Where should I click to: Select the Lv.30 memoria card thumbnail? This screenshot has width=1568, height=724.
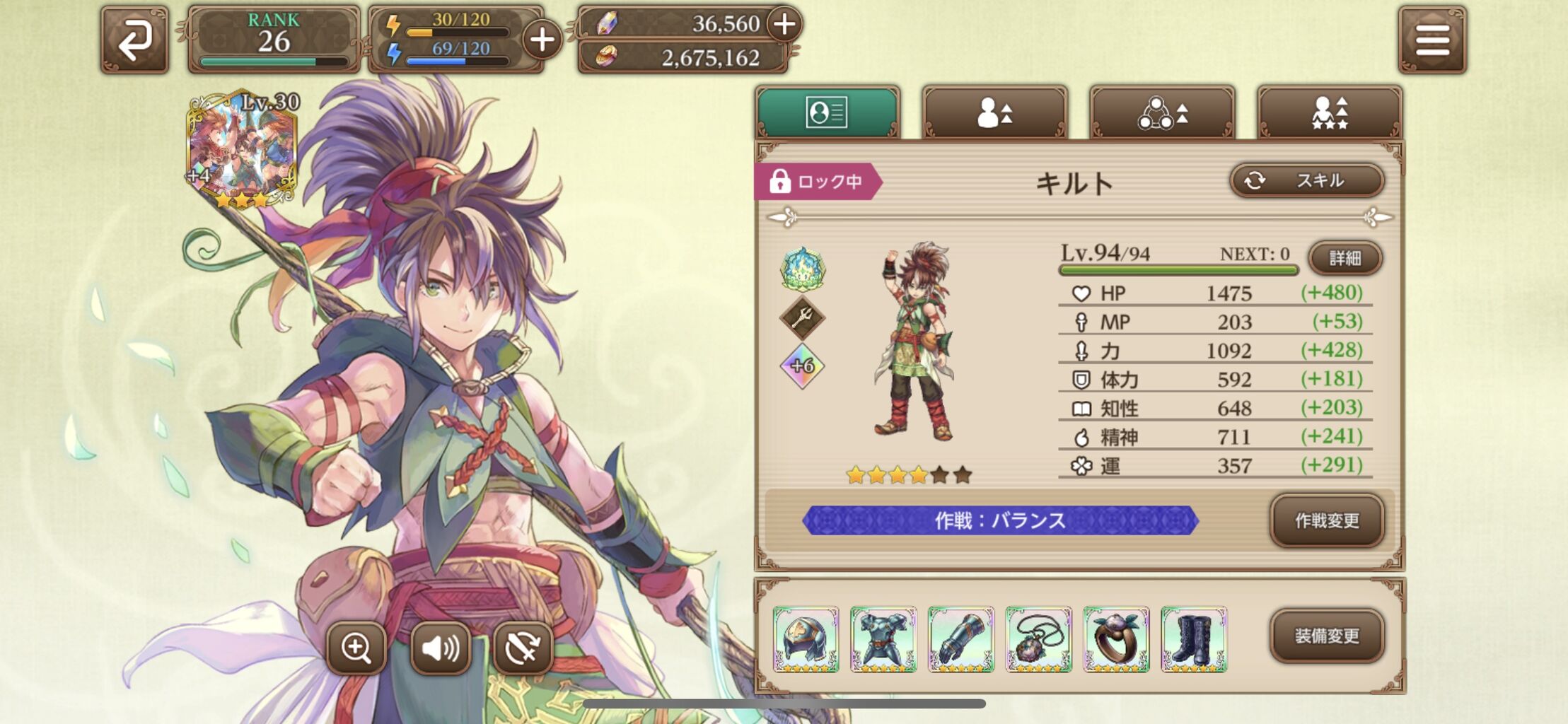tap(243, 150)
